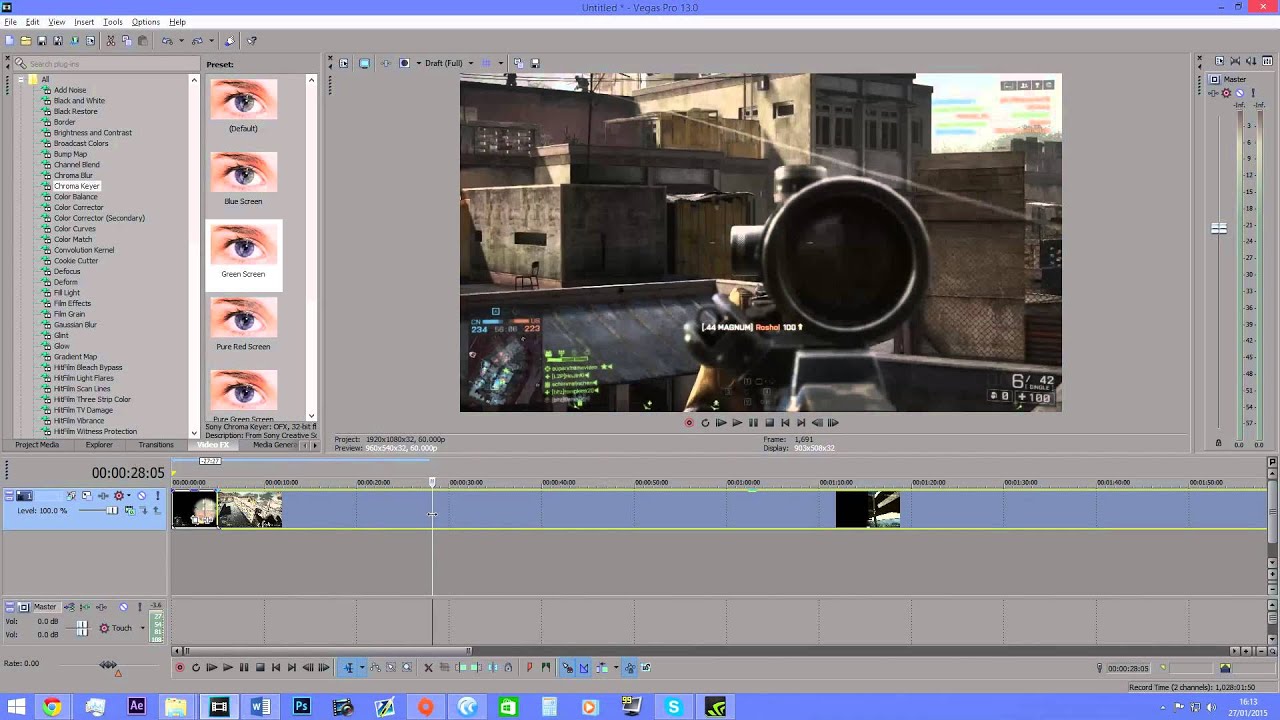Toggle Lock Envelopes to Events
The height and width of the screenshot is (720, 1280).
click(630, 667)
